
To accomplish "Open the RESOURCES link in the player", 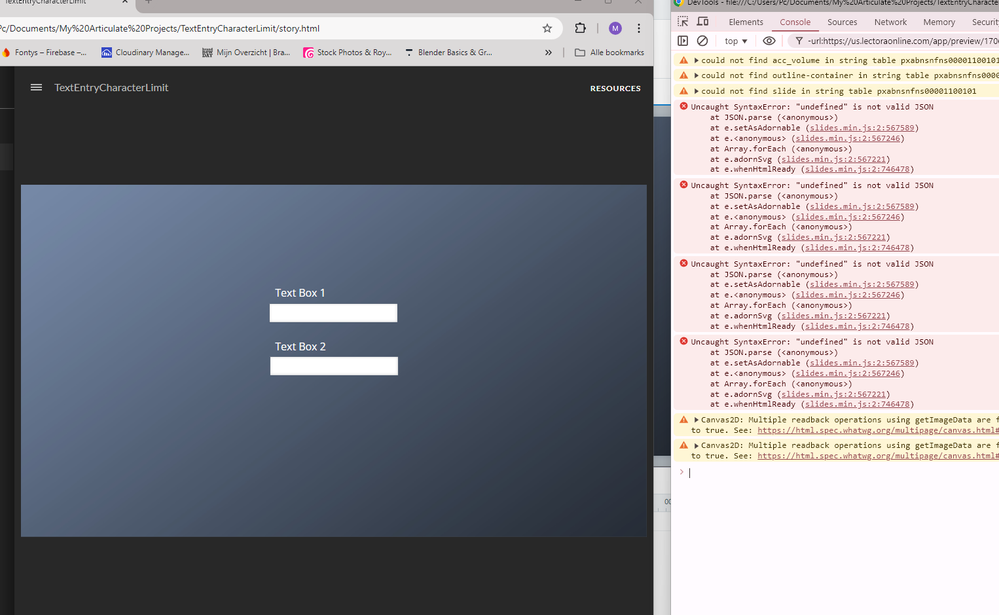I will point(615,88).
